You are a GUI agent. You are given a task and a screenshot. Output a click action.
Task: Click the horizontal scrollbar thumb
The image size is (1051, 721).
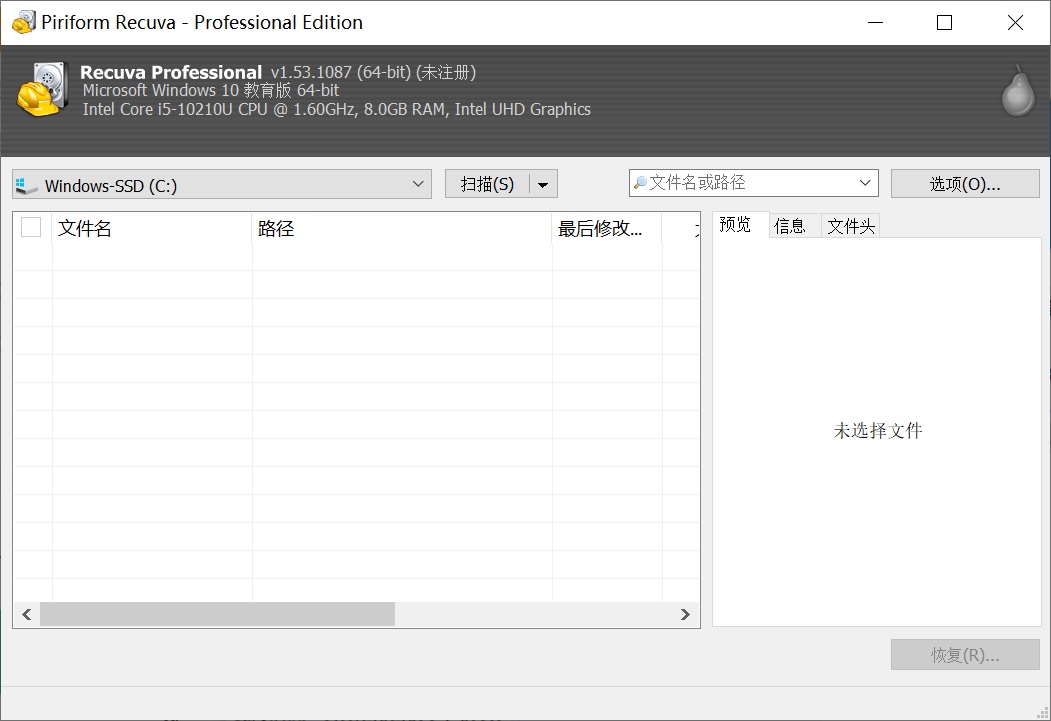click(217, 614)
